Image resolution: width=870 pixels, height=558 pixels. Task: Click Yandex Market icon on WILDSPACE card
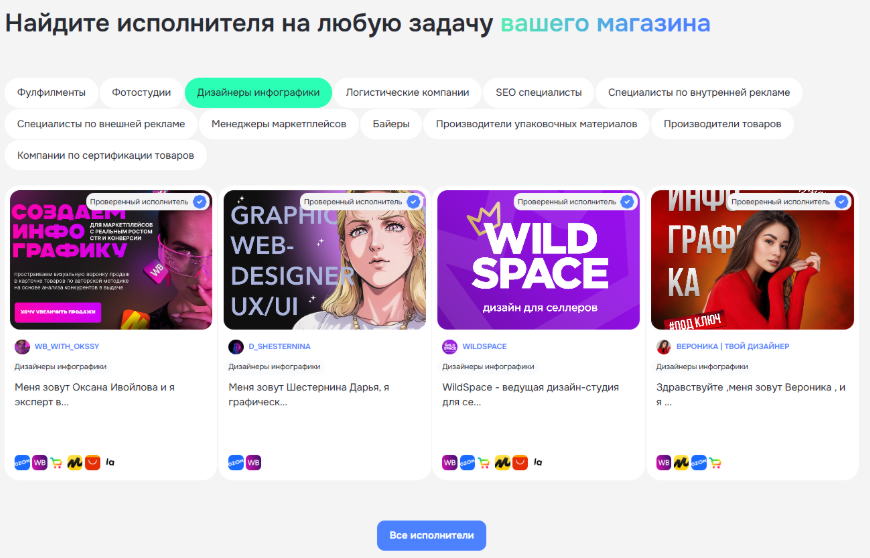click(x=502, y=462)
